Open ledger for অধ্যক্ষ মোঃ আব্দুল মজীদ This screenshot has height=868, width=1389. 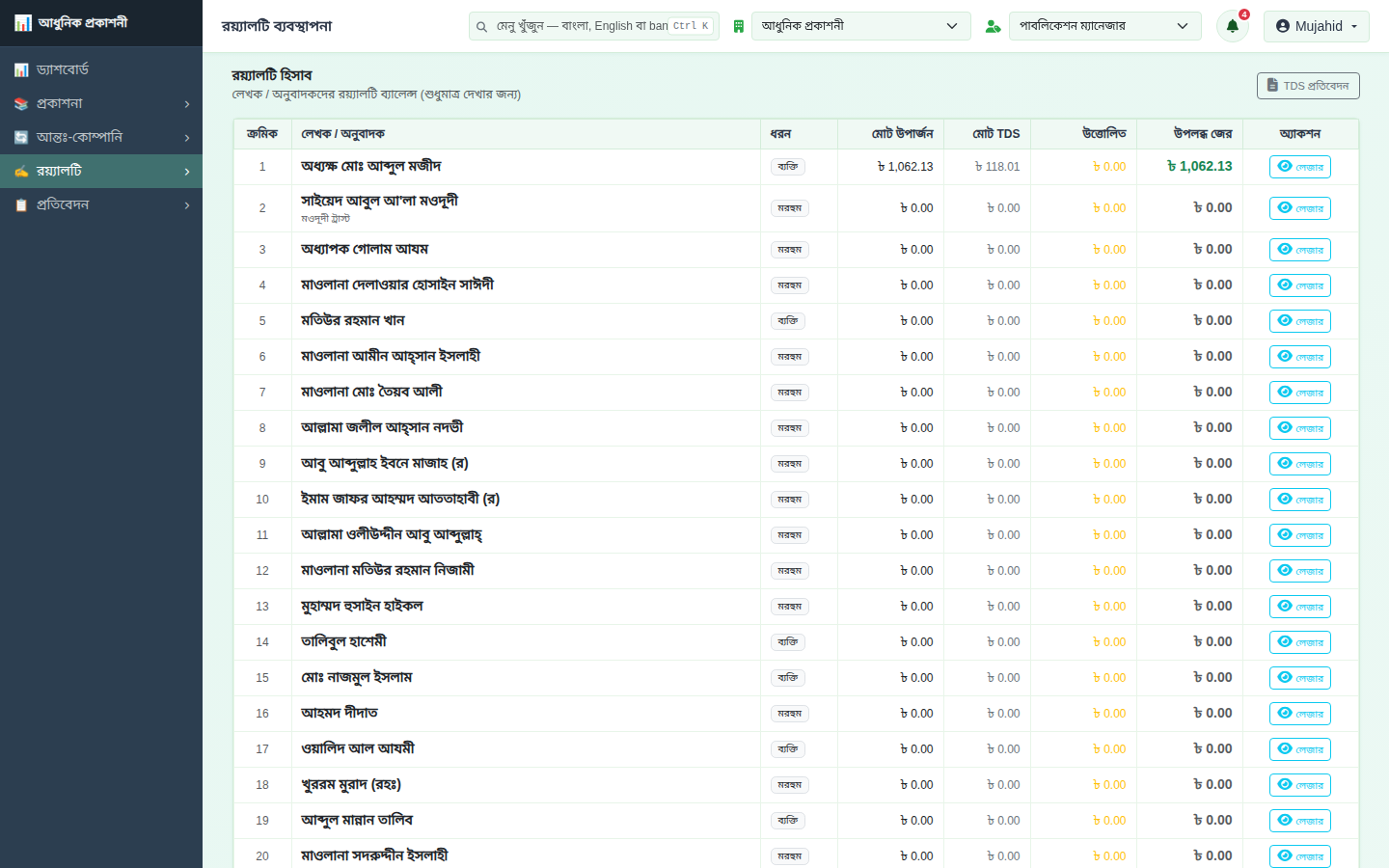pos(1300,167)
